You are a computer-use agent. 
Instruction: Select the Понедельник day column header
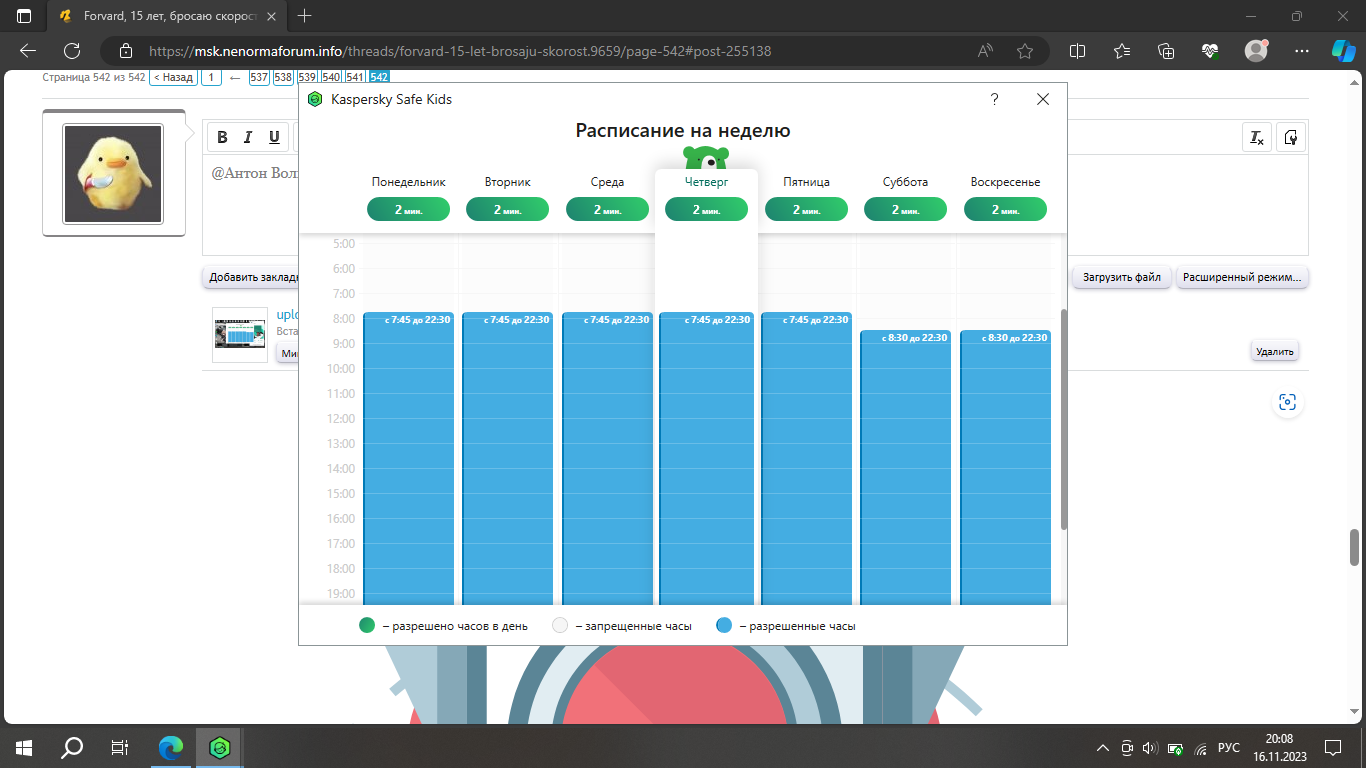point(408,182)
